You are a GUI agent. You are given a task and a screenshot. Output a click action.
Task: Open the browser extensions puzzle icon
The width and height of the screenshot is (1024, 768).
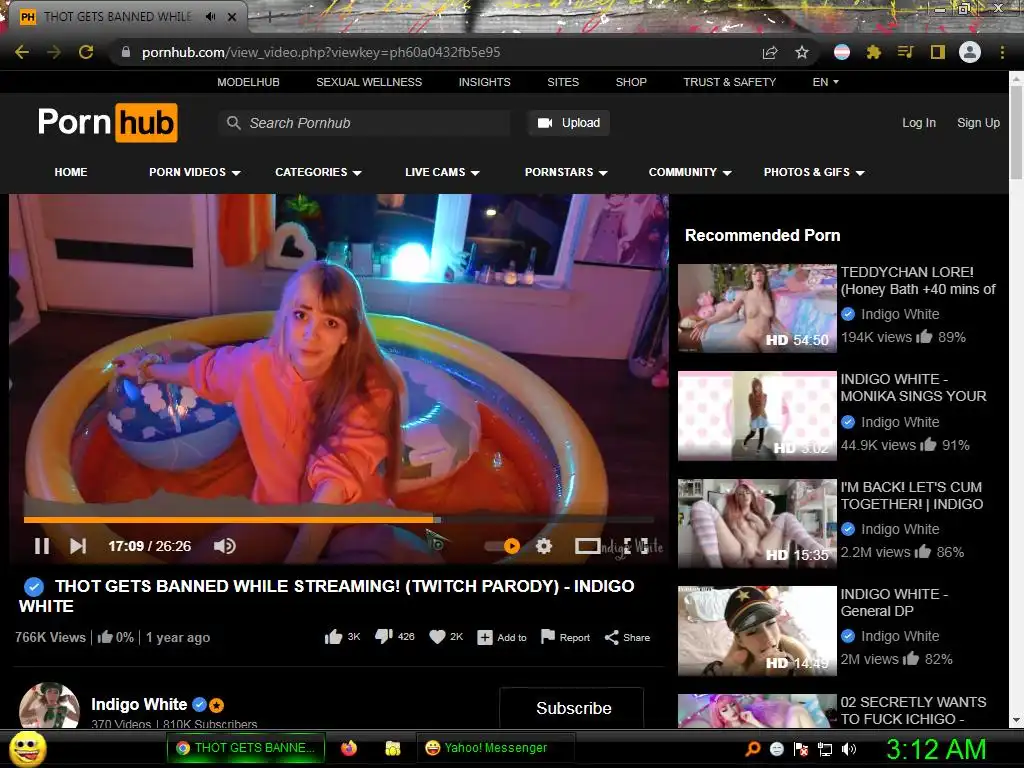click(x=874, y=52)
